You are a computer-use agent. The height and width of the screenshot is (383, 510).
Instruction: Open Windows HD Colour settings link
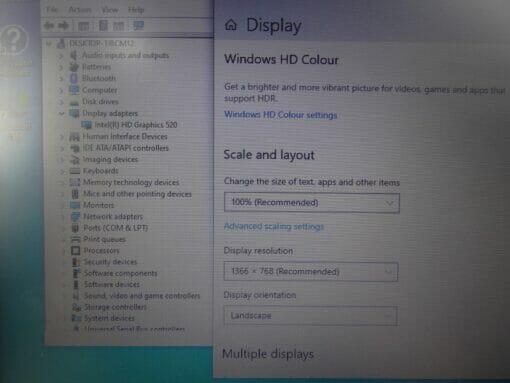pos(280,115)
